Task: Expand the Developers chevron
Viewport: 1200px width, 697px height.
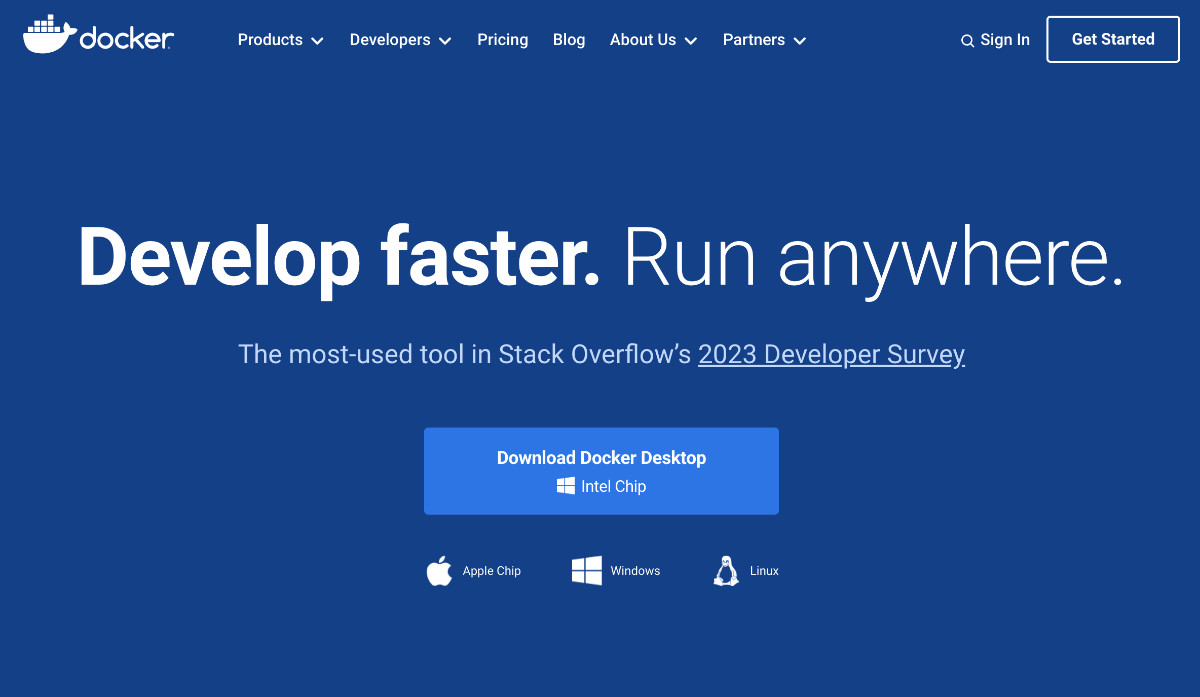Action: (445, 41)
